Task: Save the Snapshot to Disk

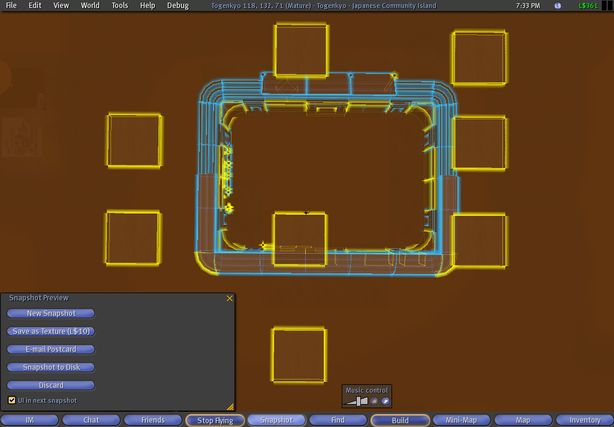Action: (x=50, y=367)
